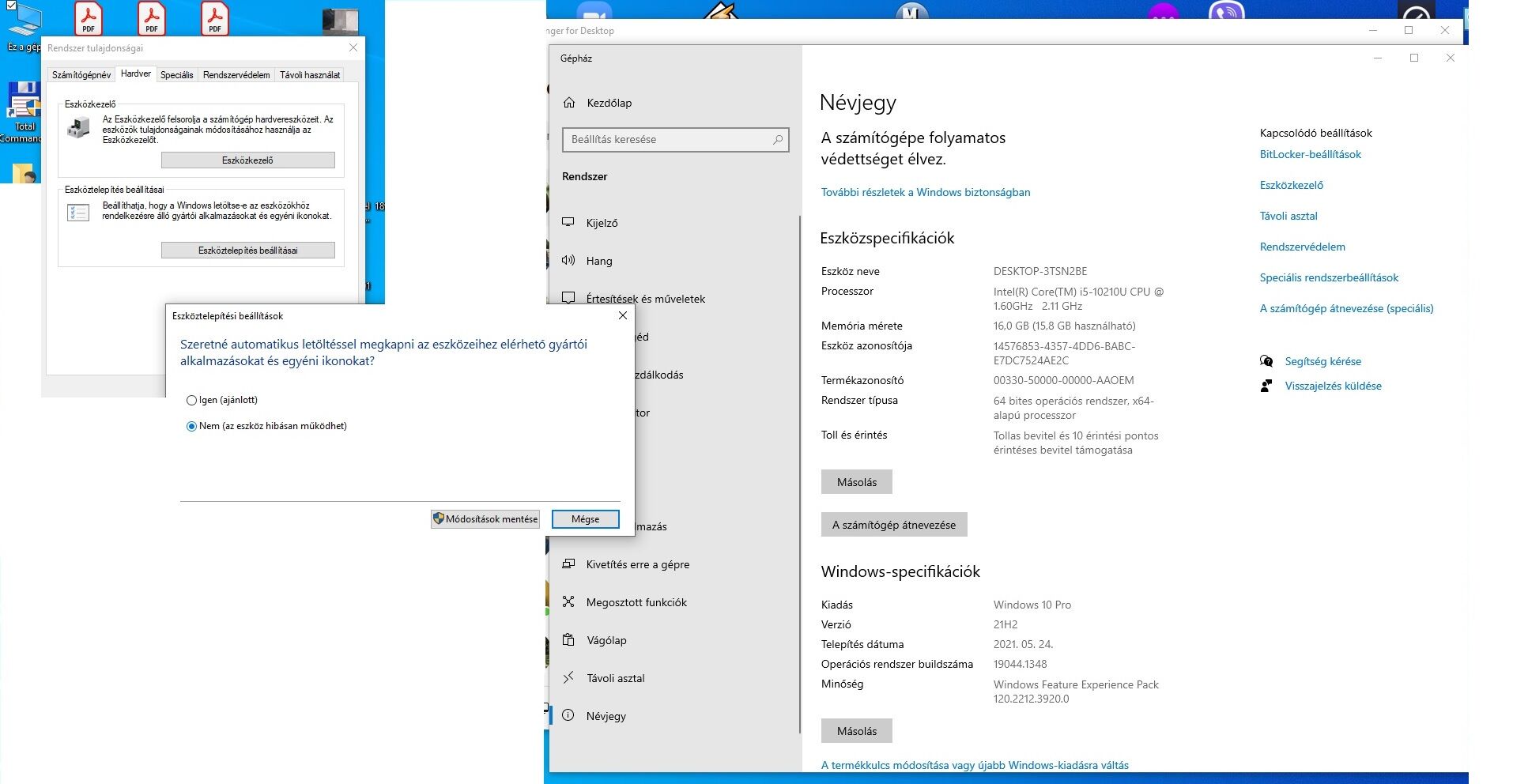Open Visszajelzés küldése link

[x=1333, y=386]
